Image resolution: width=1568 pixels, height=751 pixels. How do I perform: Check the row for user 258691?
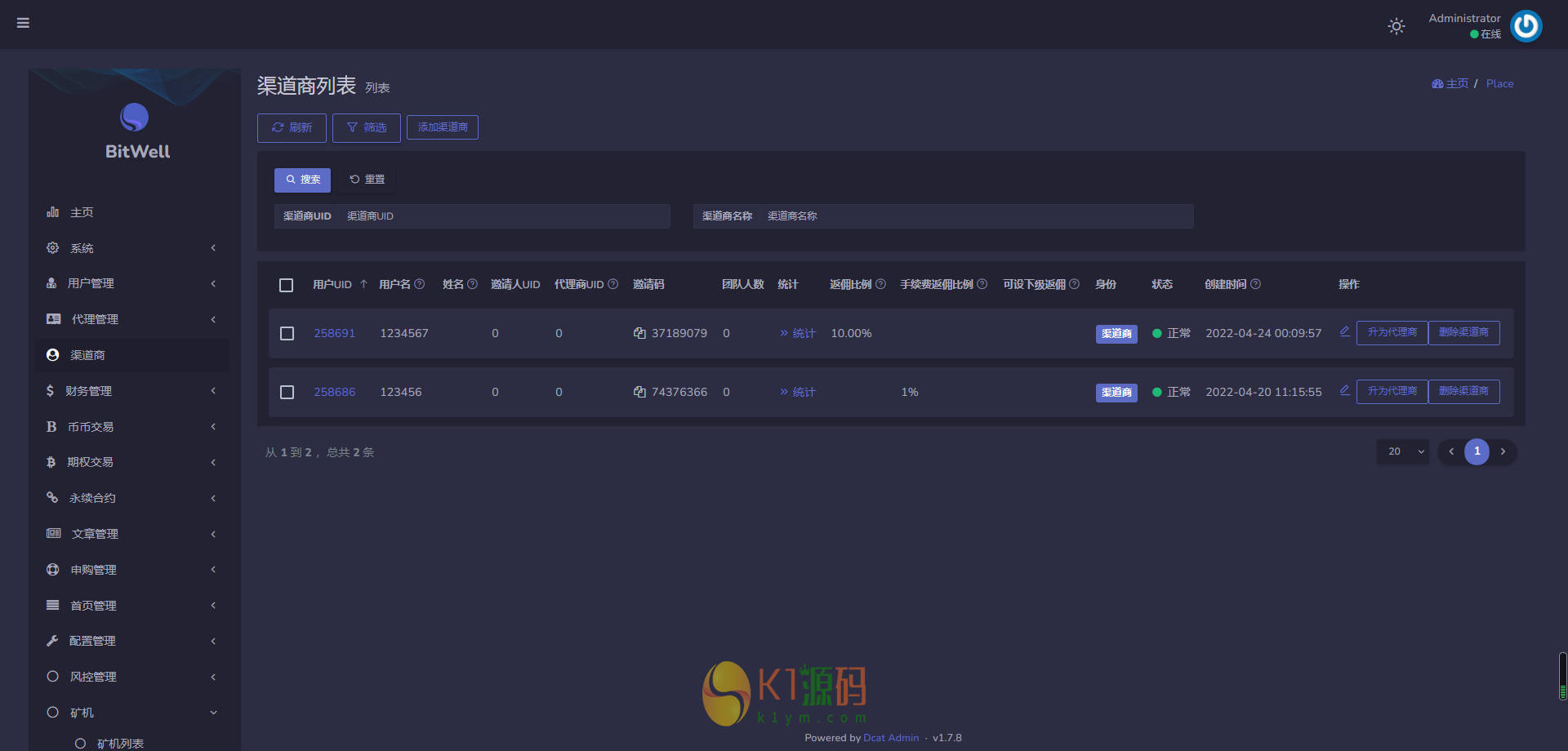click(287, 333)
